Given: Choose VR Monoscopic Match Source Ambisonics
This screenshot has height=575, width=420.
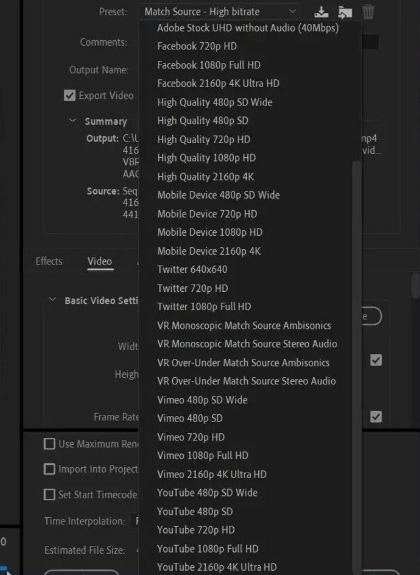Looking at the screenshot, I should click(244, 325).
